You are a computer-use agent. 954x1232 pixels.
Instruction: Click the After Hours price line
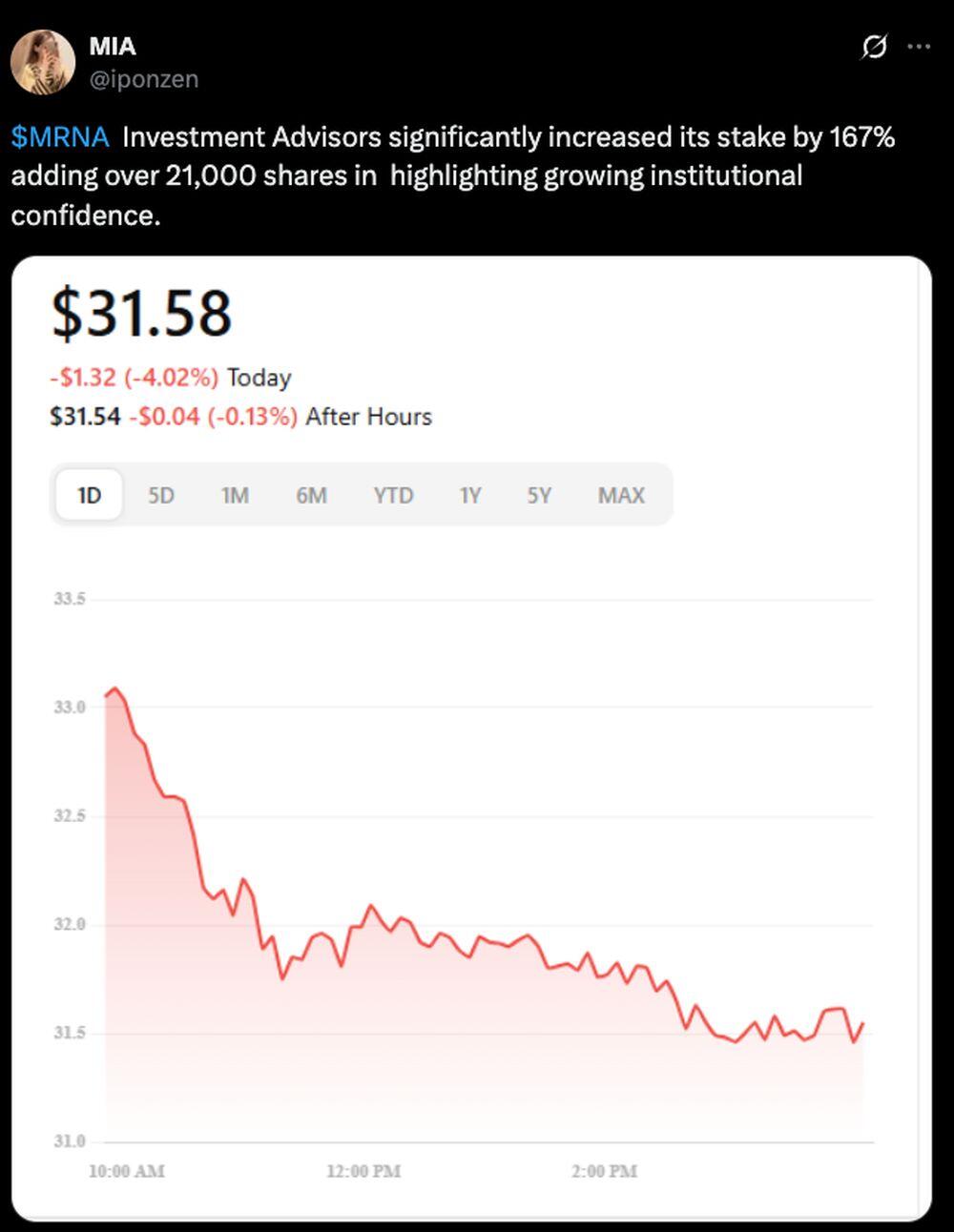(x=240, y=417)
